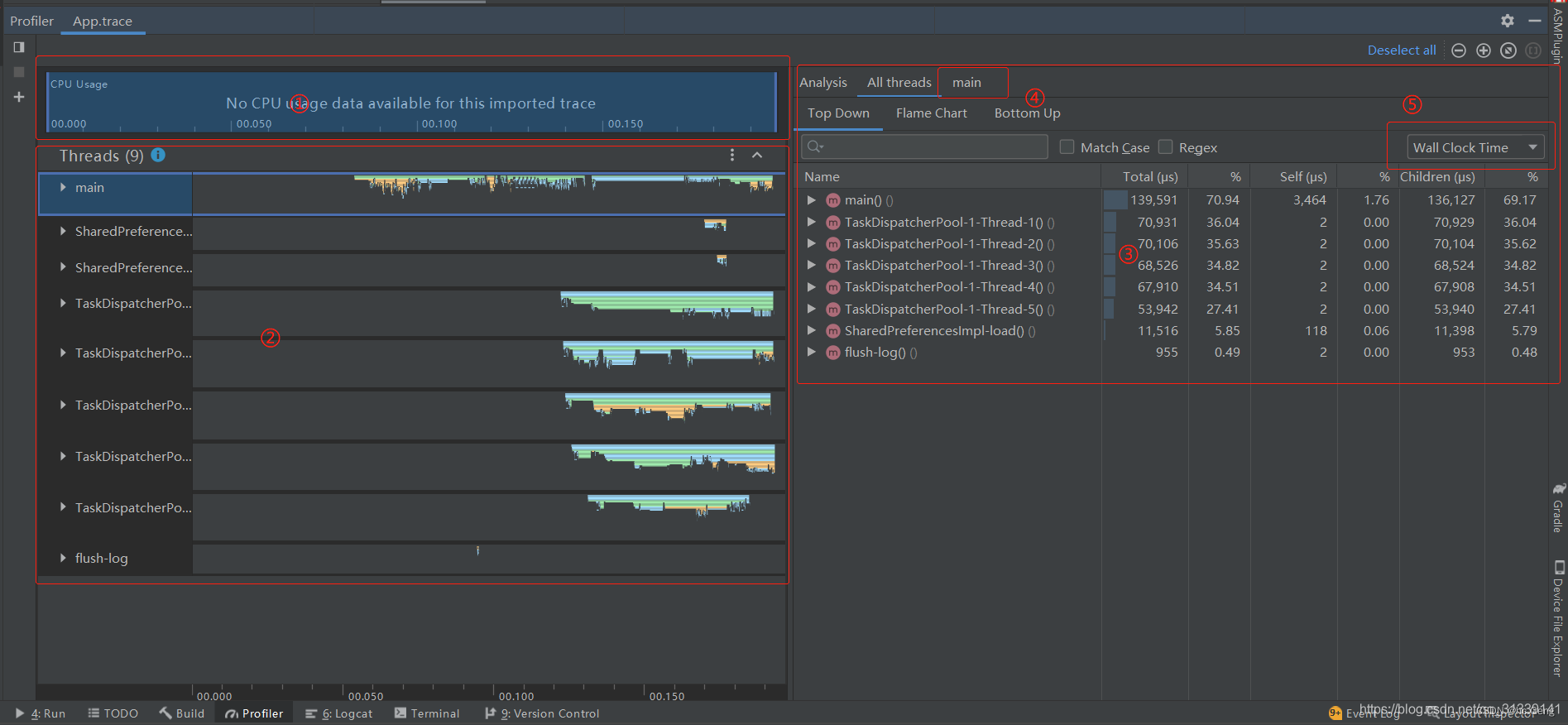Toggle the sessions panel sidebar icon
This screenshot has width=1568, height=725.
click(x=19, y=47)
